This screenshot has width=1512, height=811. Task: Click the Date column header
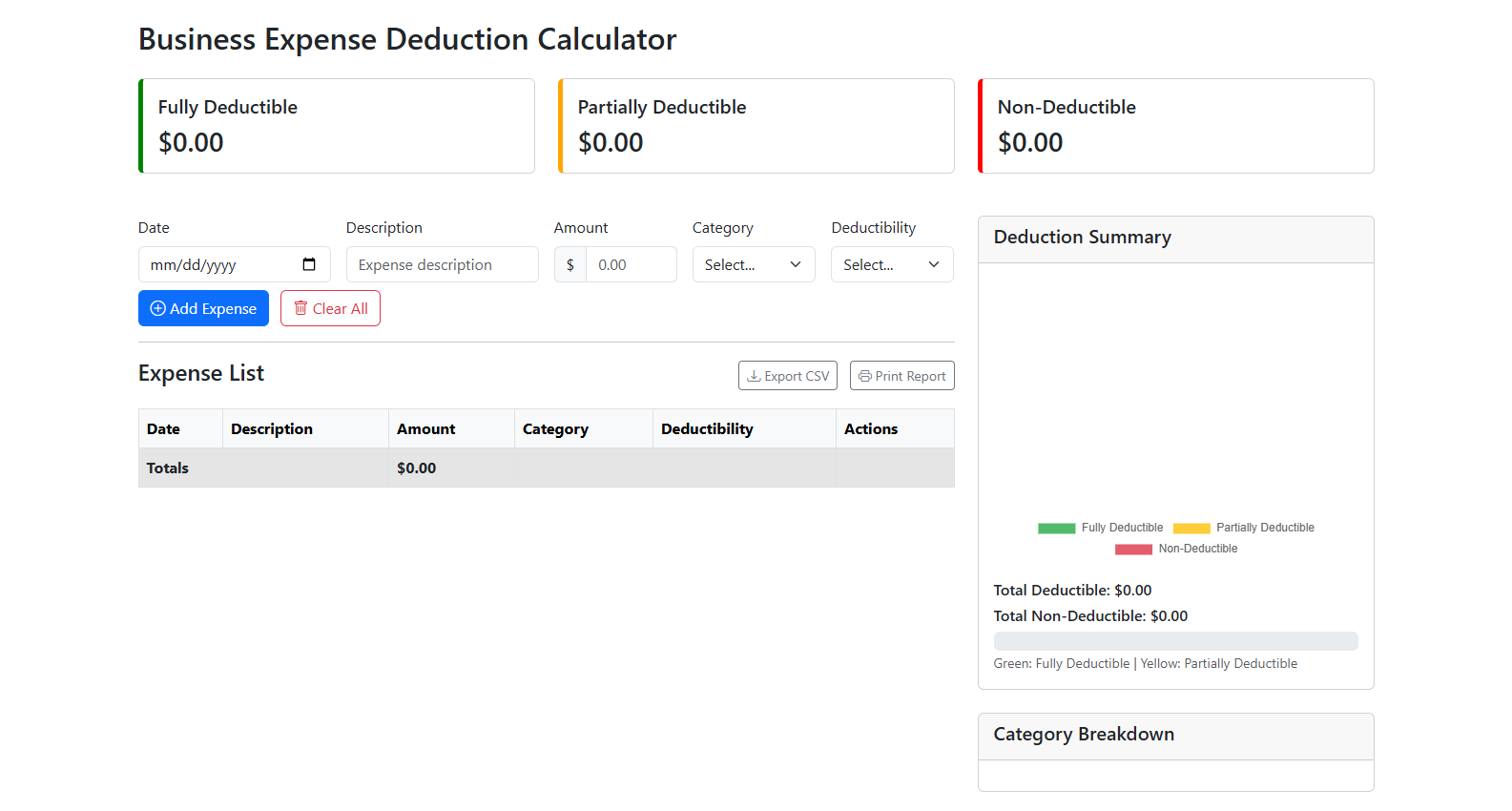click(180, 428)
